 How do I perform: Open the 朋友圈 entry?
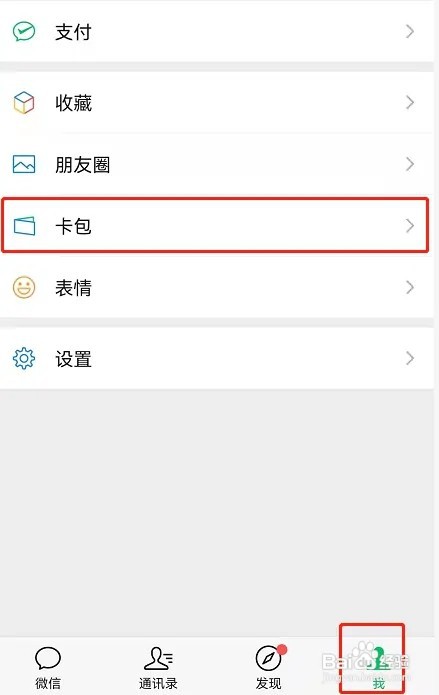click(x=217, y=164)
